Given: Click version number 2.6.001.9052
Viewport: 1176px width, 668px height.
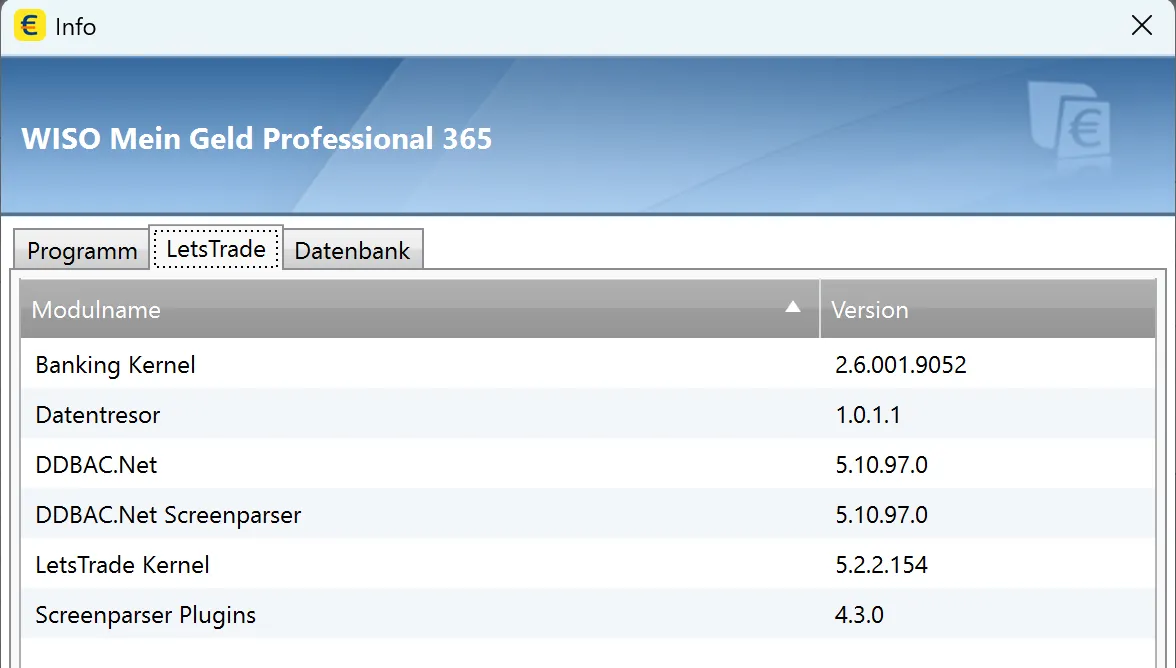Looking at the screenshot, I should pos(901,365).
